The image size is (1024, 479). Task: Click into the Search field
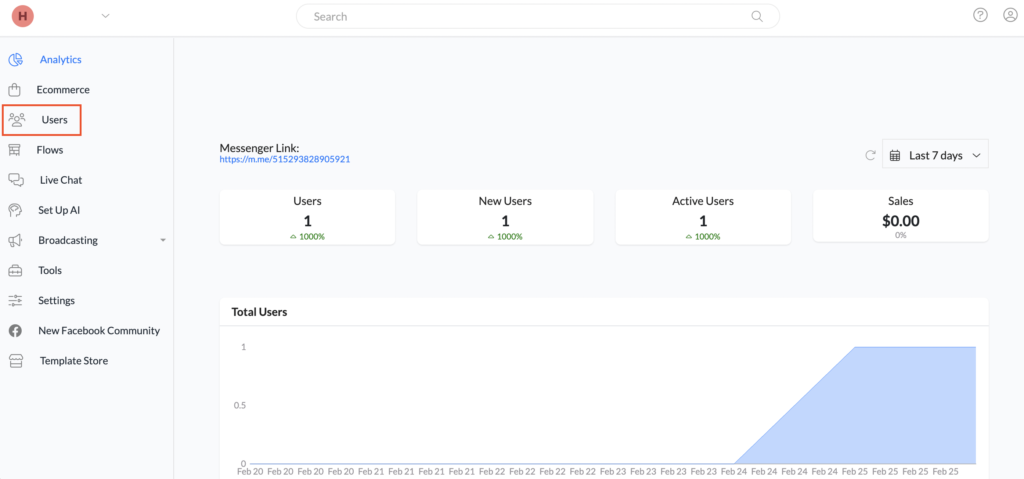pyautogui.click(x=537, y=16)
